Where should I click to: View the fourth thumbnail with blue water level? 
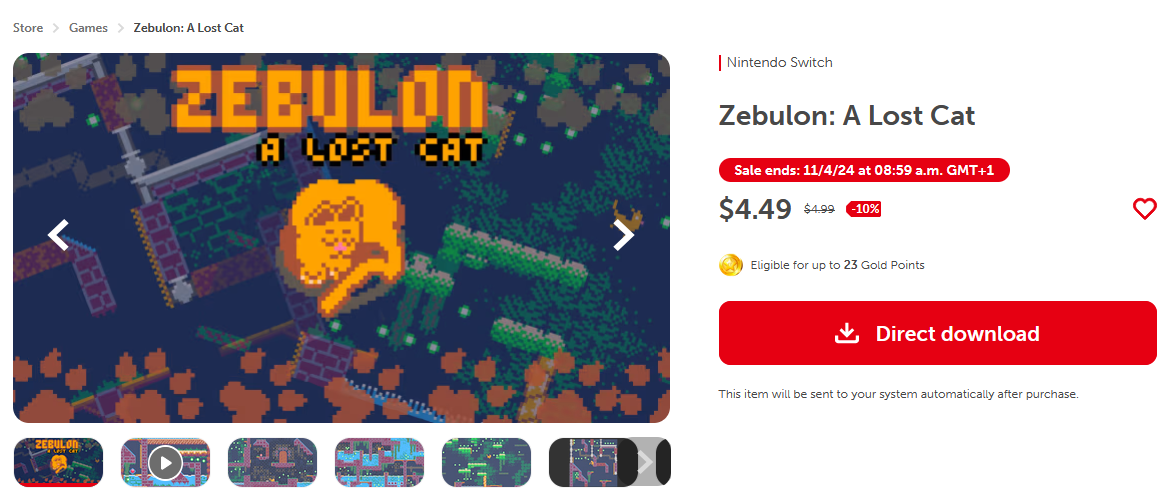click(379, 462)
